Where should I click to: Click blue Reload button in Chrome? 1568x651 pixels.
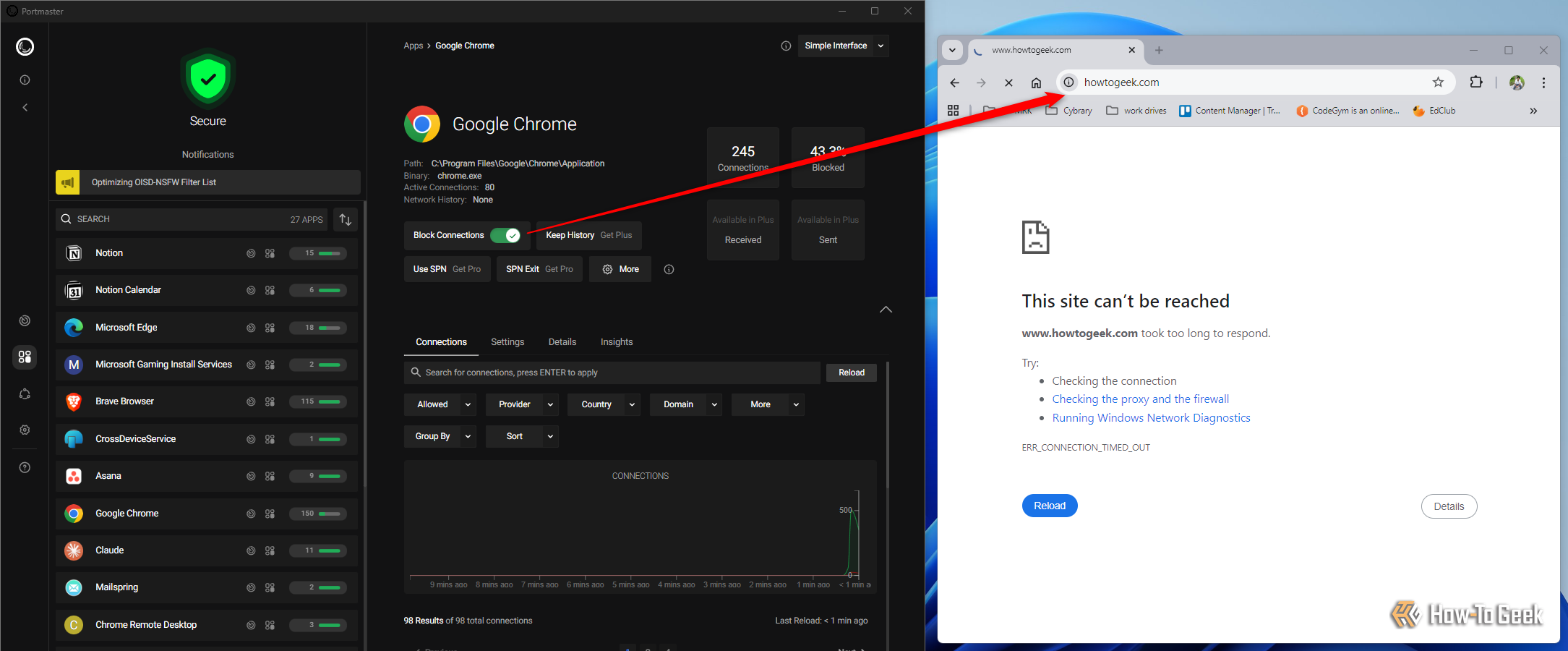click(x=1050, y=506)
